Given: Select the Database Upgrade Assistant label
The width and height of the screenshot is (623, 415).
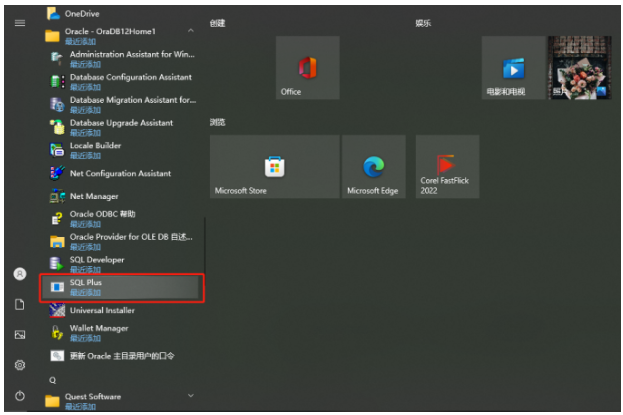Looking at the screenshot, I should coord(122,123).
